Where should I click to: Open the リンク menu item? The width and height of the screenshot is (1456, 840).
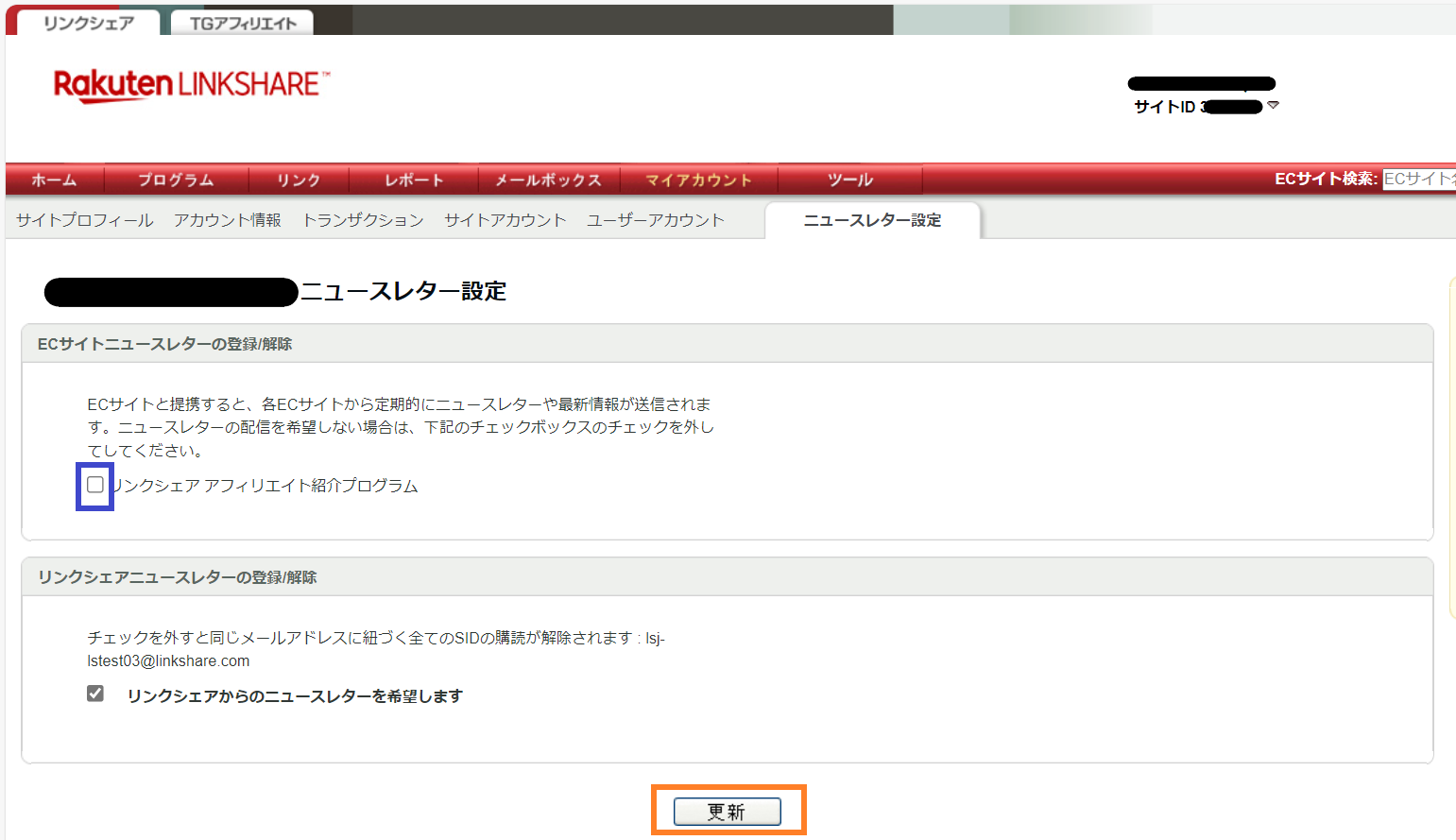tap(299, 180)
